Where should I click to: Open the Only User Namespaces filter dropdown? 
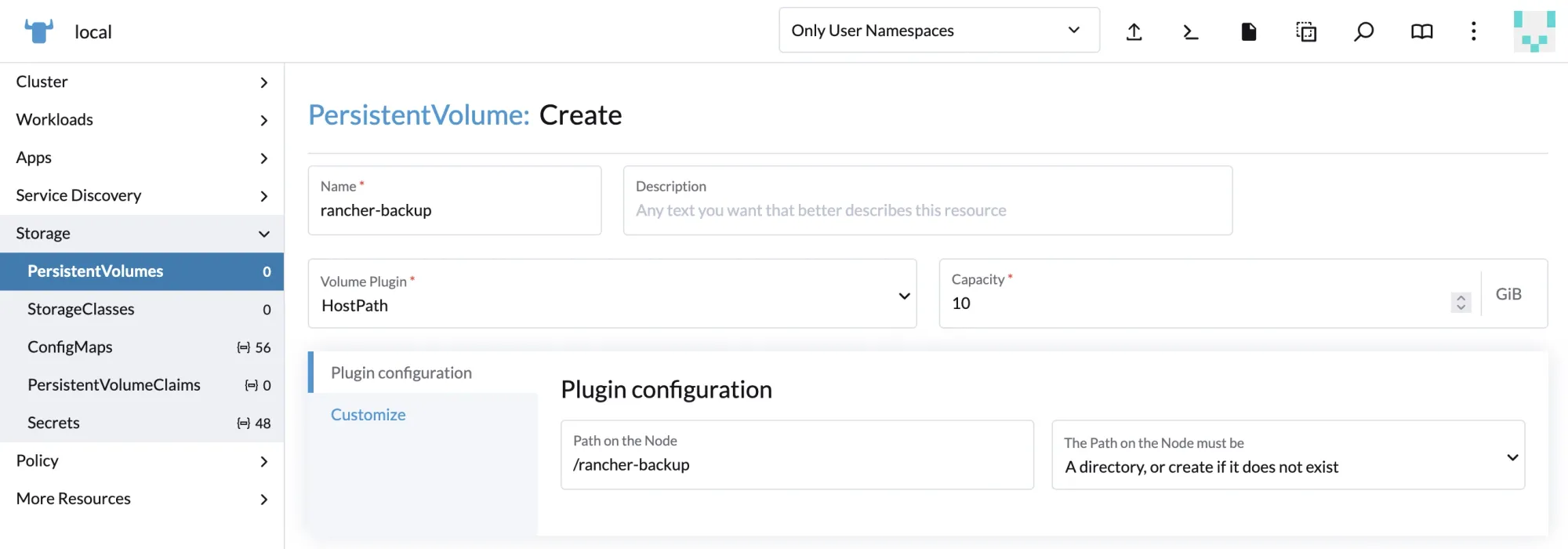coord(939,31)
